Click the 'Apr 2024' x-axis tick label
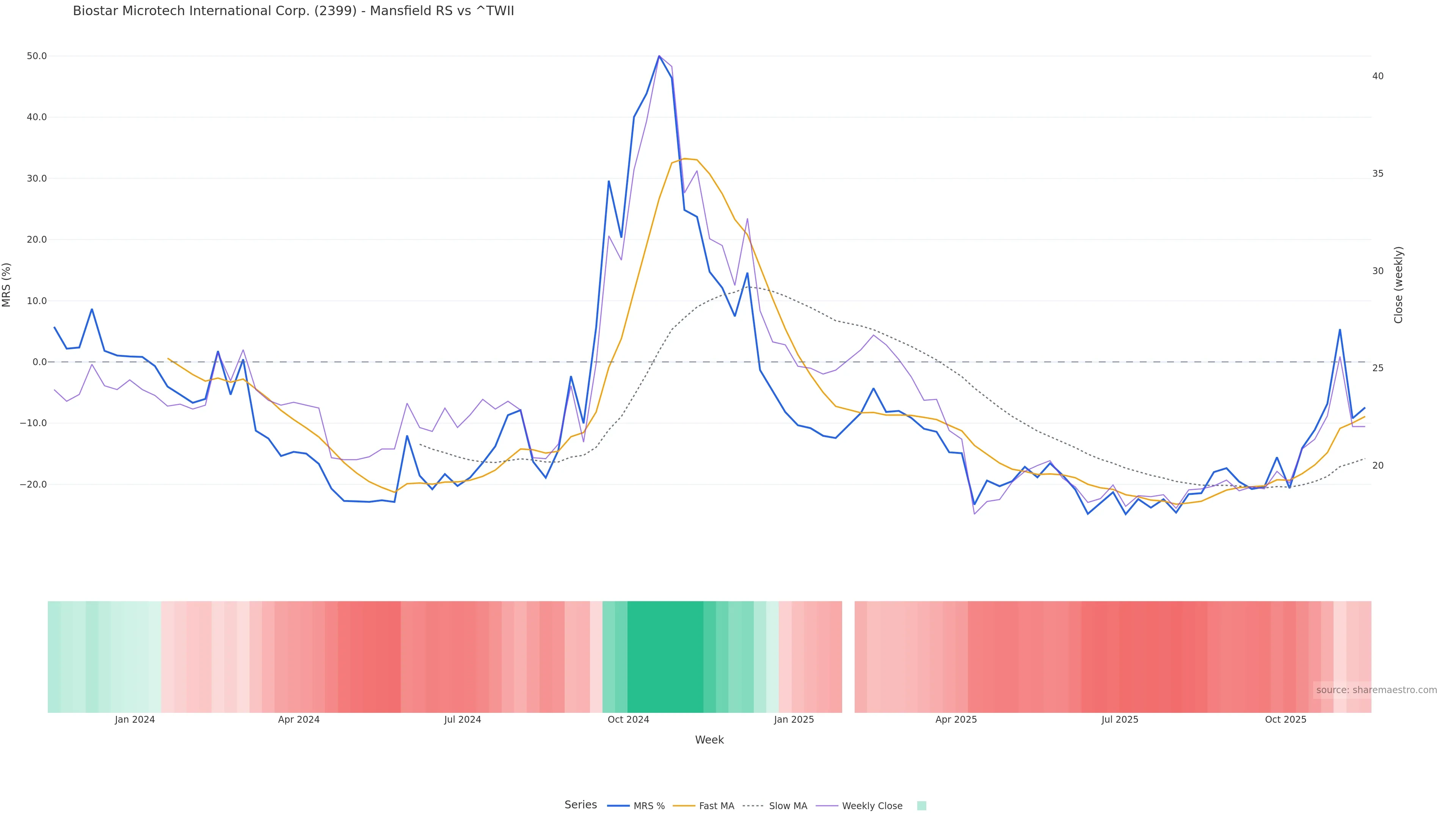The width and height of the screenshot is (1456, 819). tap(298, 720)
